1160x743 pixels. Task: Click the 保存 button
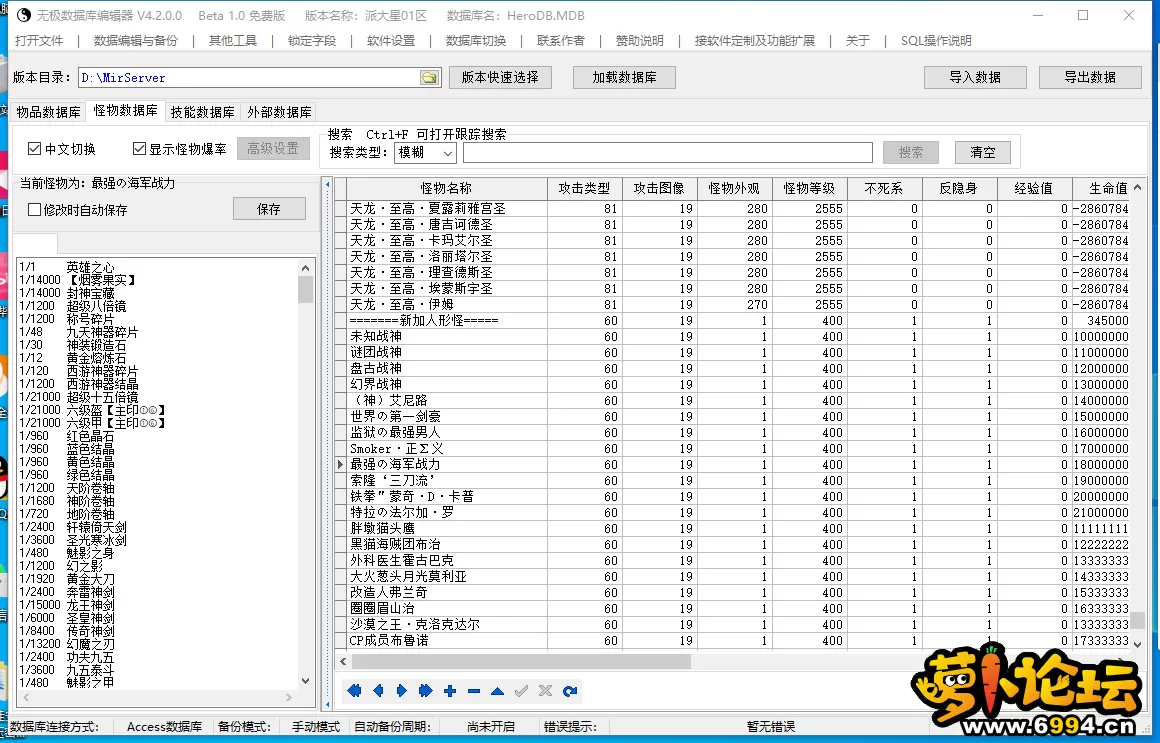point(269,209)
